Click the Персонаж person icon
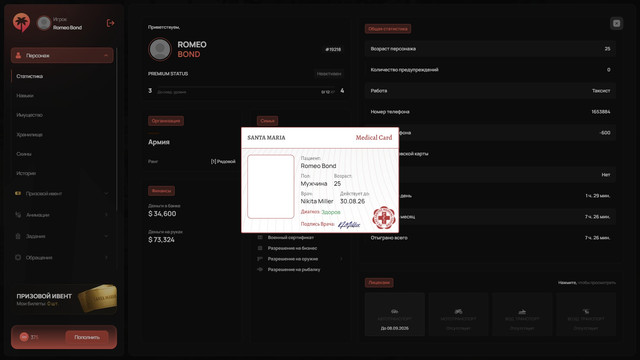This screenshot has height=360, width=640. tap(18, 56)
